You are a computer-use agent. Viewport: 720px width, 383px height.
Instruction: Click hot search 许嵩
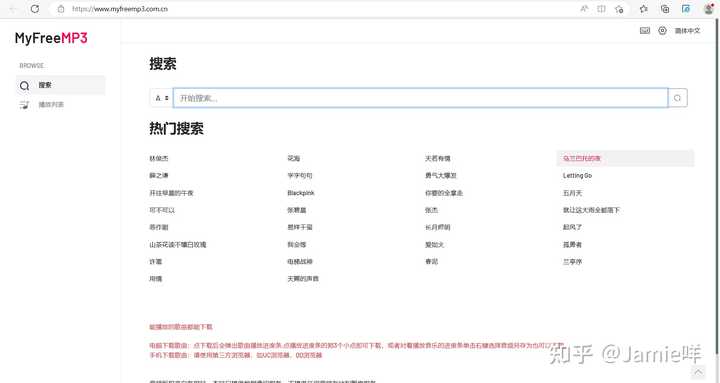pos(156,261)
